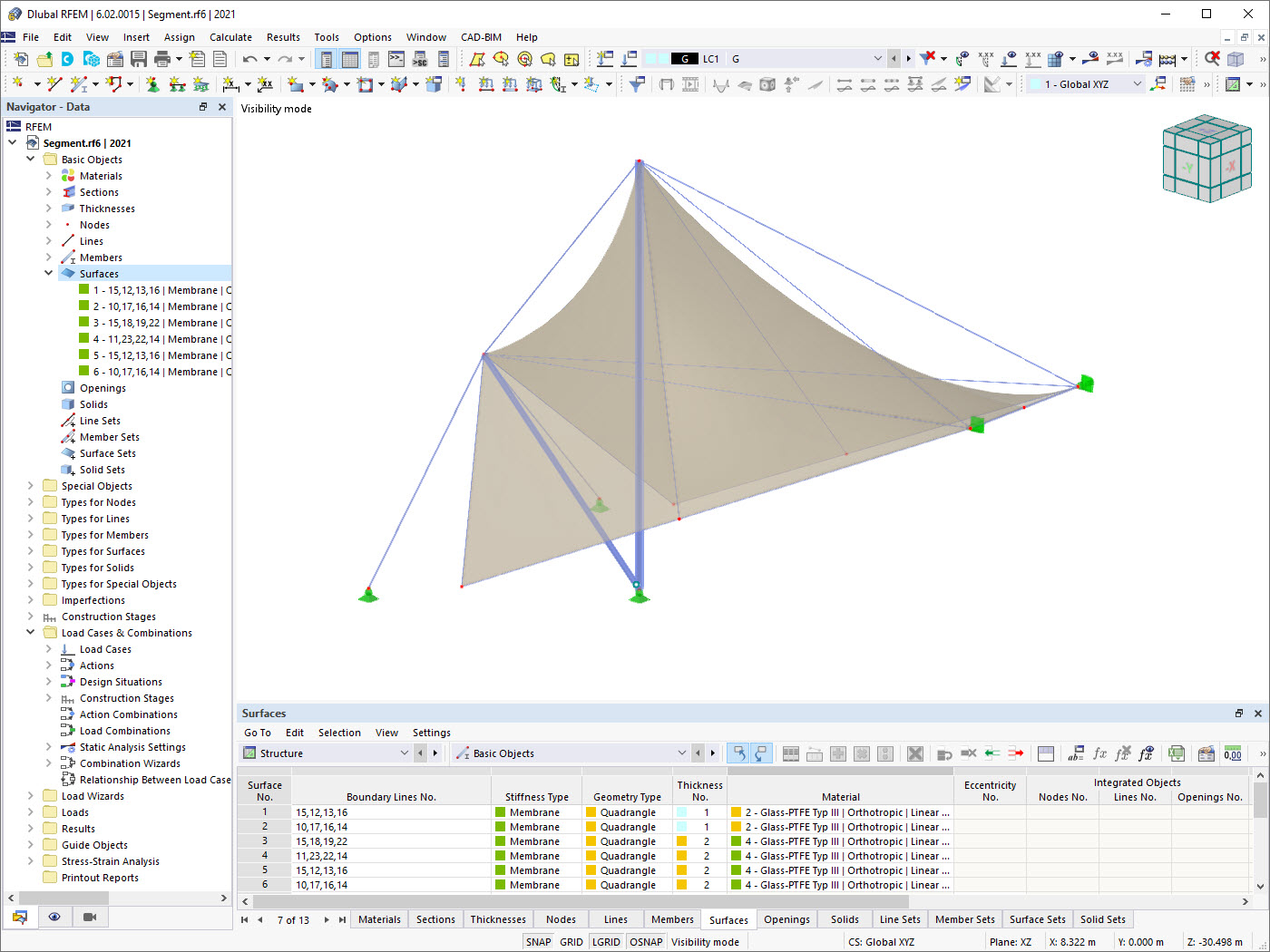Image resolution: width=1270 pixels, height=952 pixels.
Task: Click the cyan Thickness swatch in row 2
Action: click(681, 827)
